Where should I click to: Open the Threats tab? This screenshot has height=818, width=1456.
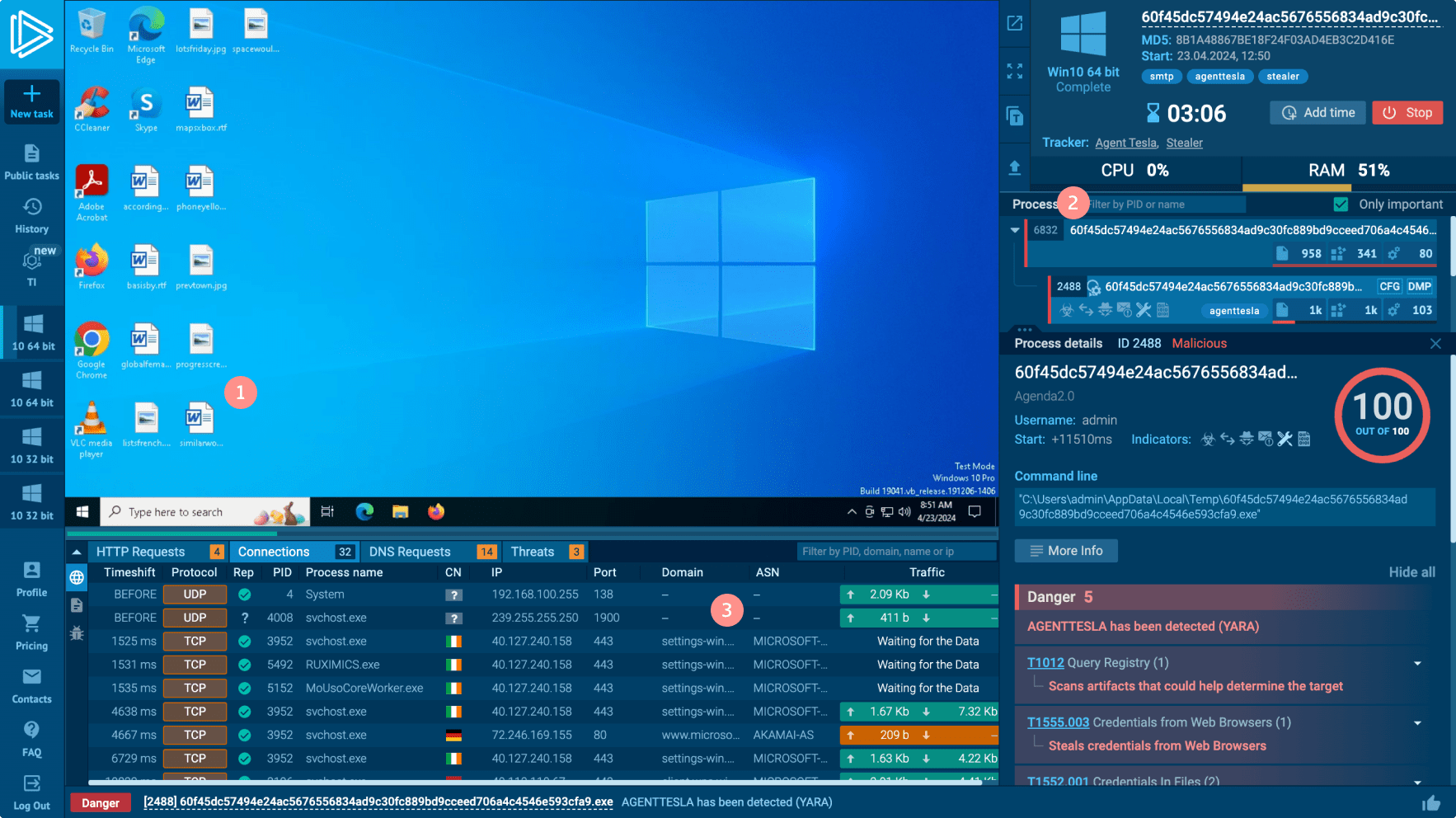coord(533,552)
